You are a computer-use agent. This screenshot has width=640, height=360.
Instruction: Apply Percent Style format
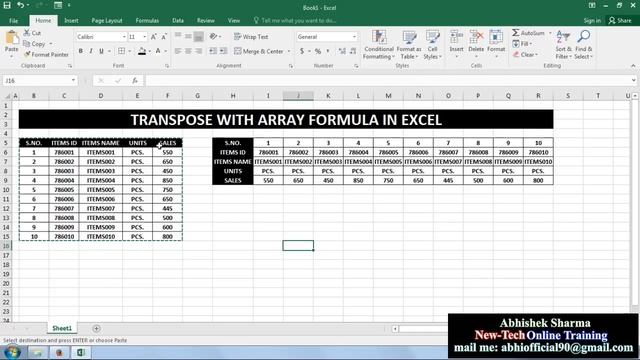click(x=318, y=51)
